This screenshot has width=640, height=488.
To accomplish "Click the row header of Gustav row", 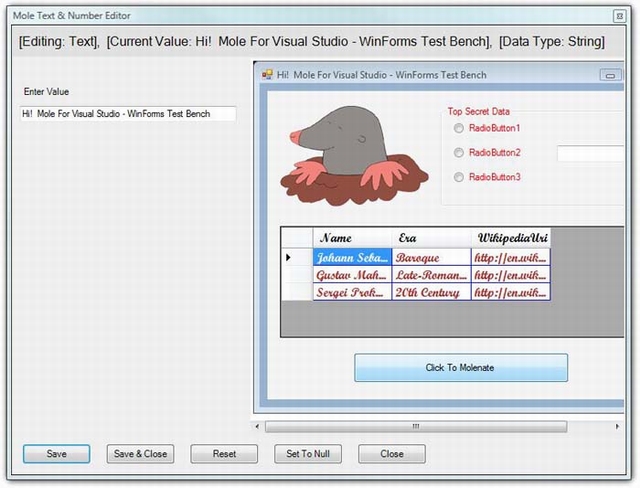I will (x=297, y=275).
